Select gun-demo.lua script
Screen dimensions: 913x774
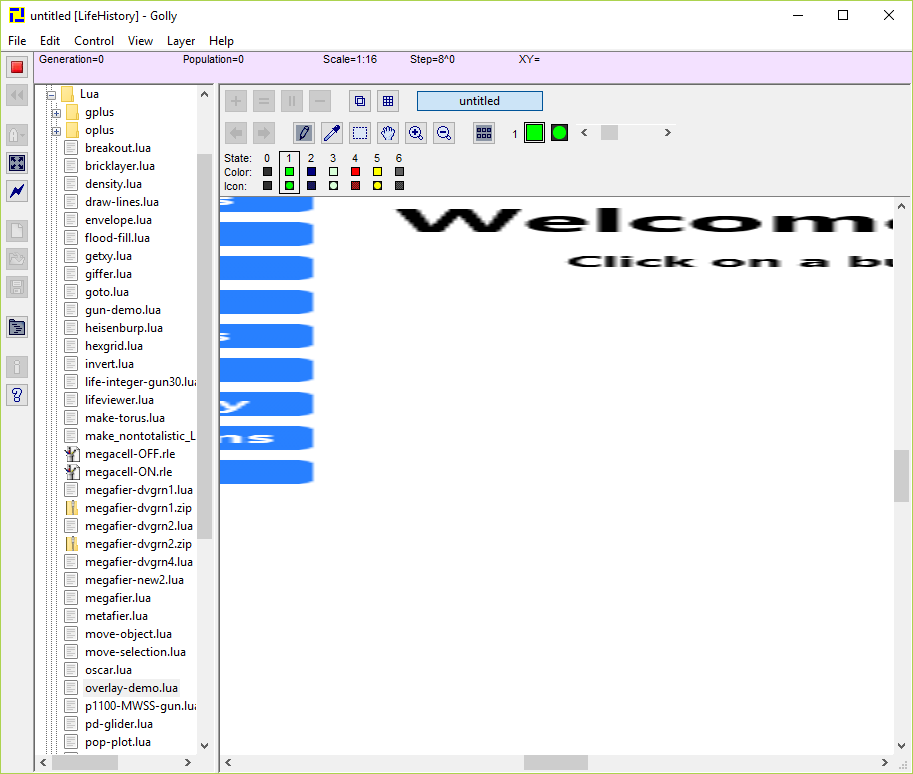122,310
